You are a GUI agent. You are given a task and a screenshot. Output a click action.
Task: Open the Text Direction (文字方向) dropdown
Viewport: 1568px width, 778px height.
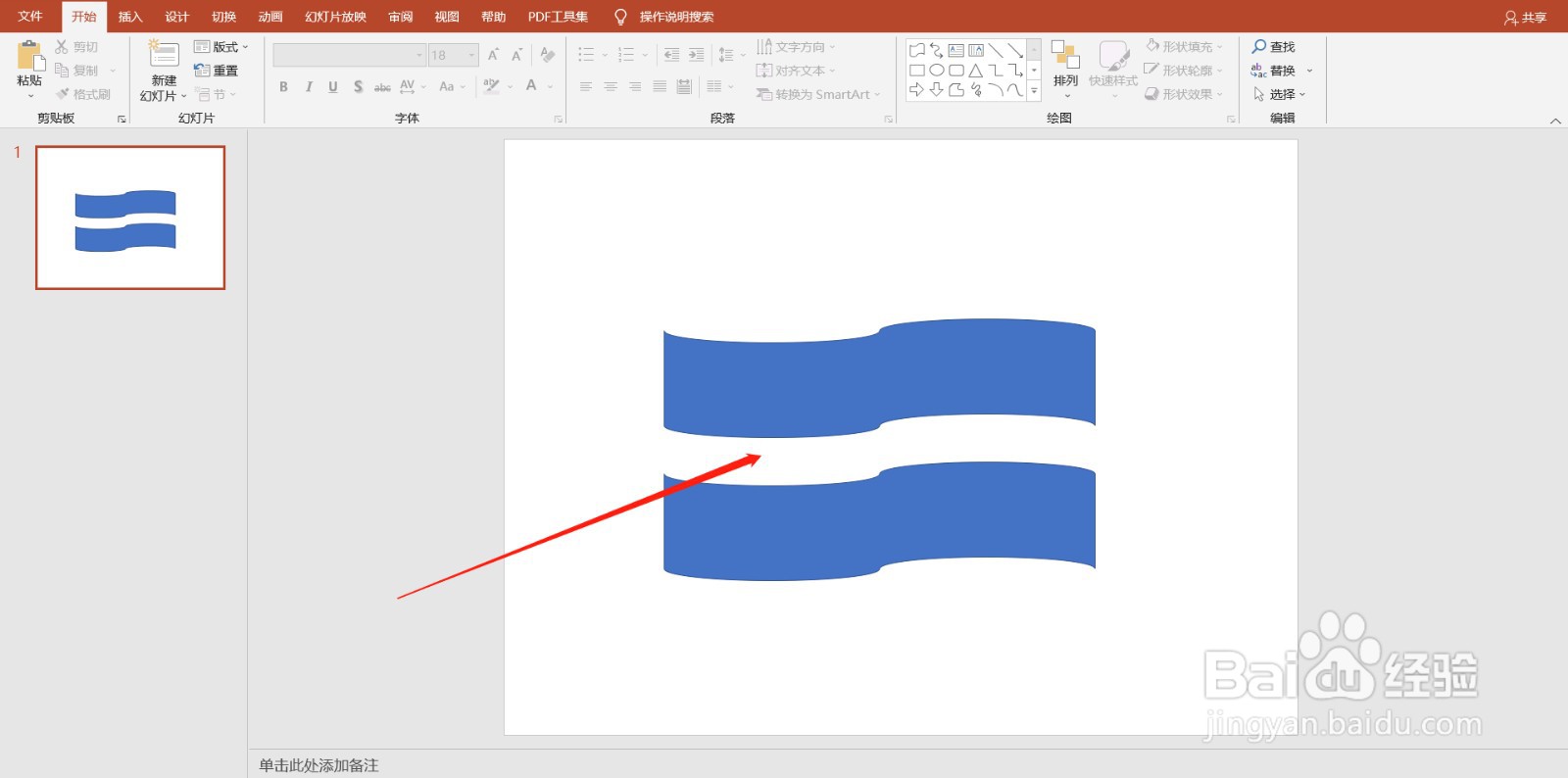(796, 47)
